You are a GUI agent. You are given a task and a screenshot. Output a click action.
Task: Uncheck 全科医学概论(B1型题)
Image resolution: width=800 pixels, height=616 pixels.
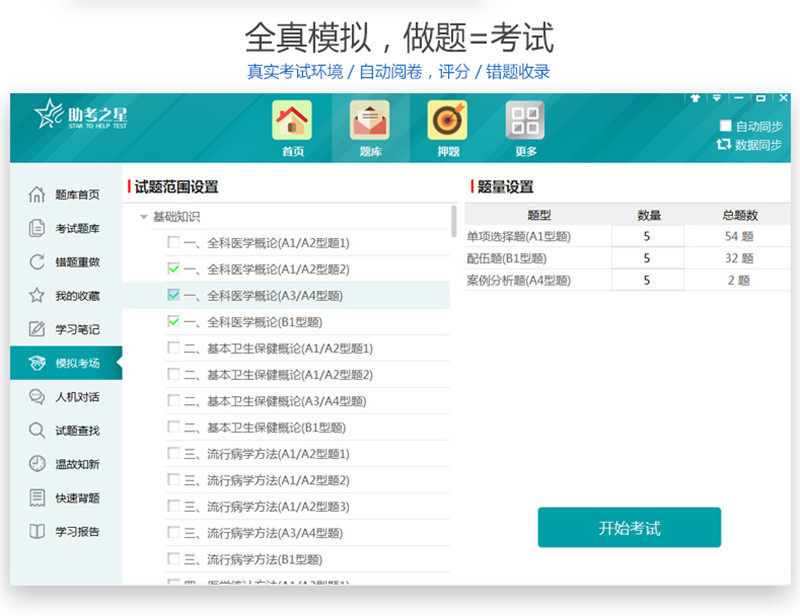coord(173,322)
